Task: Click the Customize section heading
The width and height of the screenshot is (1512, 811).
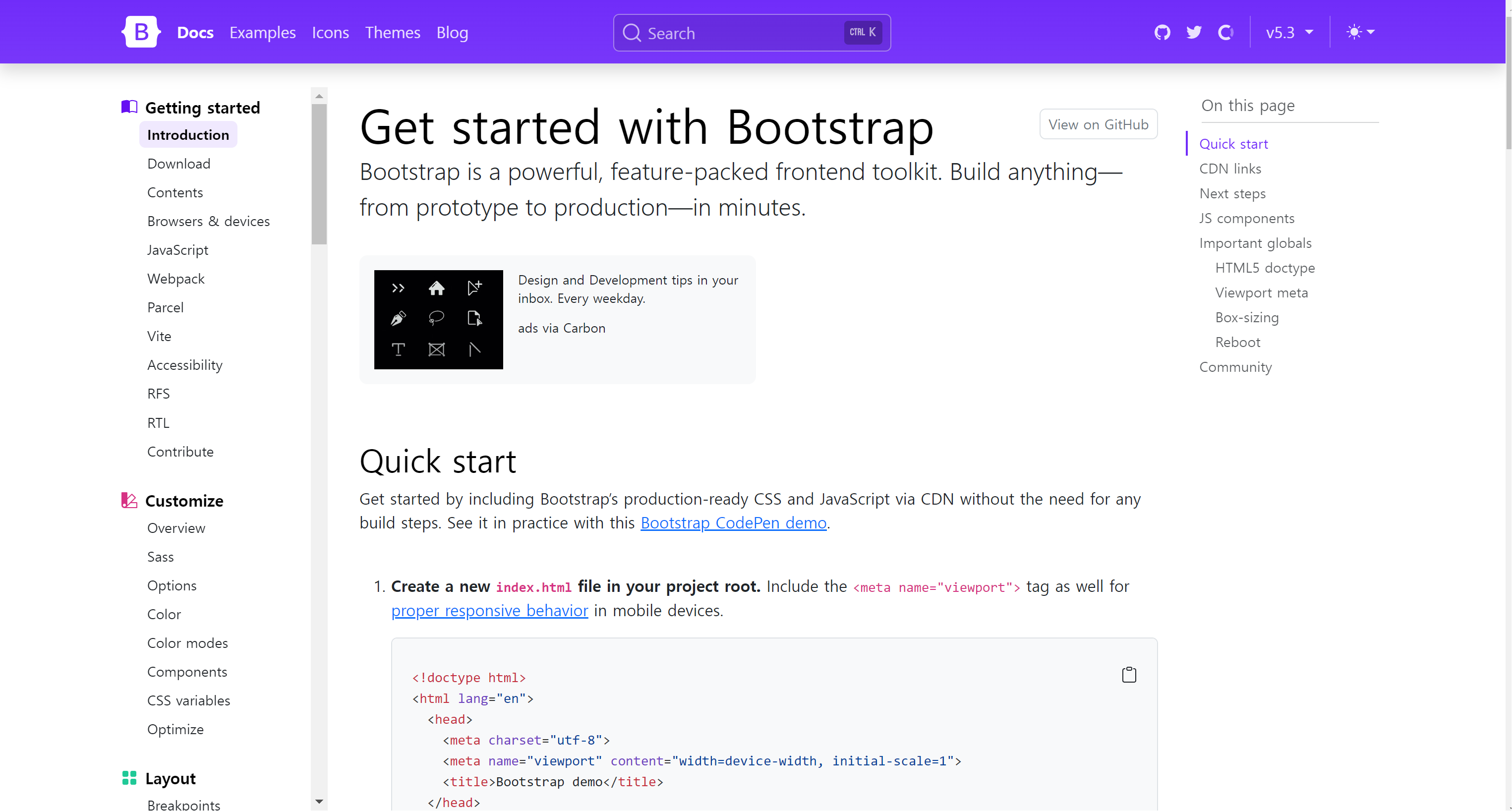Action: coord(184,501)
